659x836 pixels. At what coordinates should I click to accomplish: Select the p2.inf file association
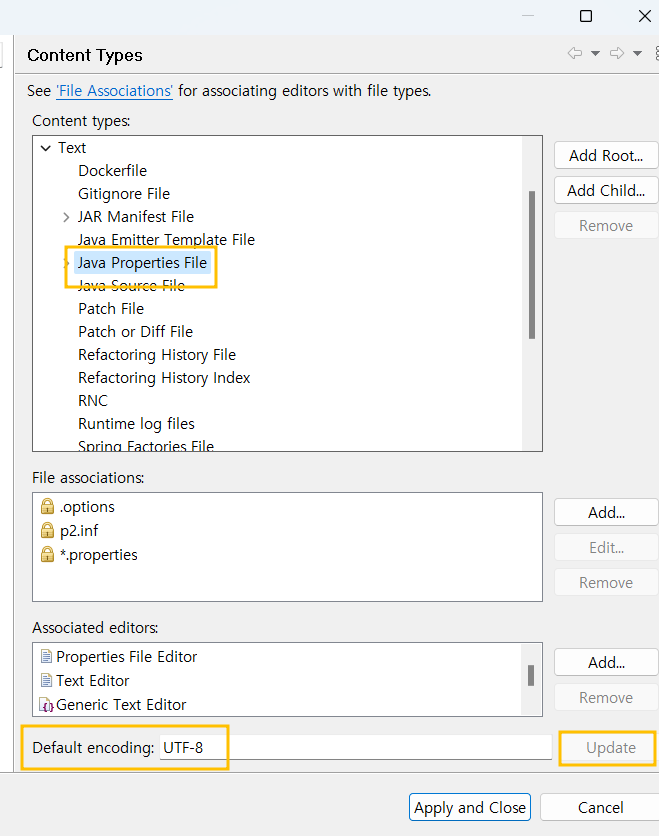coord(79,530)
